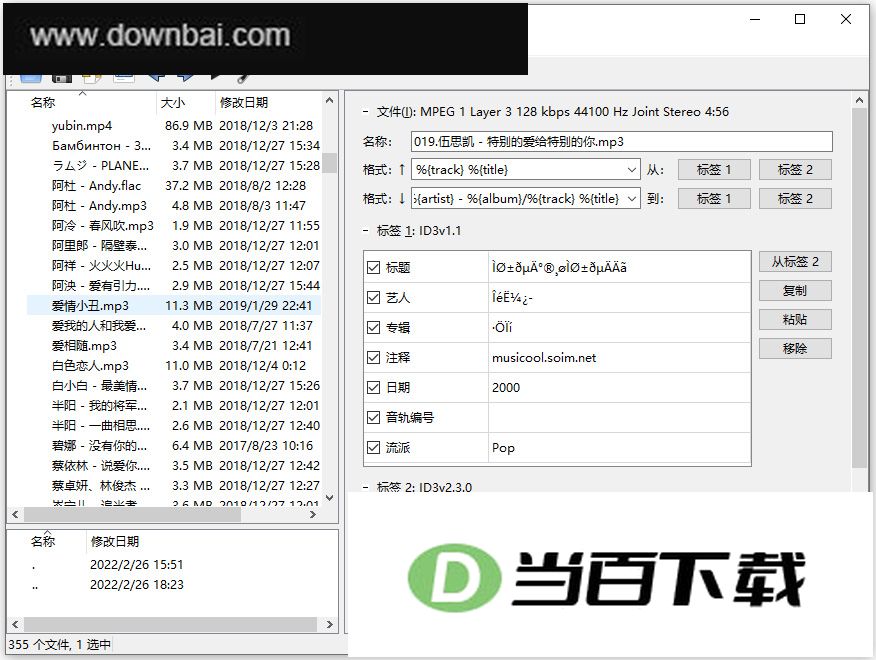Click 标签 1 button beside 到
876x660 pixels.
click(x=714, y=199)
